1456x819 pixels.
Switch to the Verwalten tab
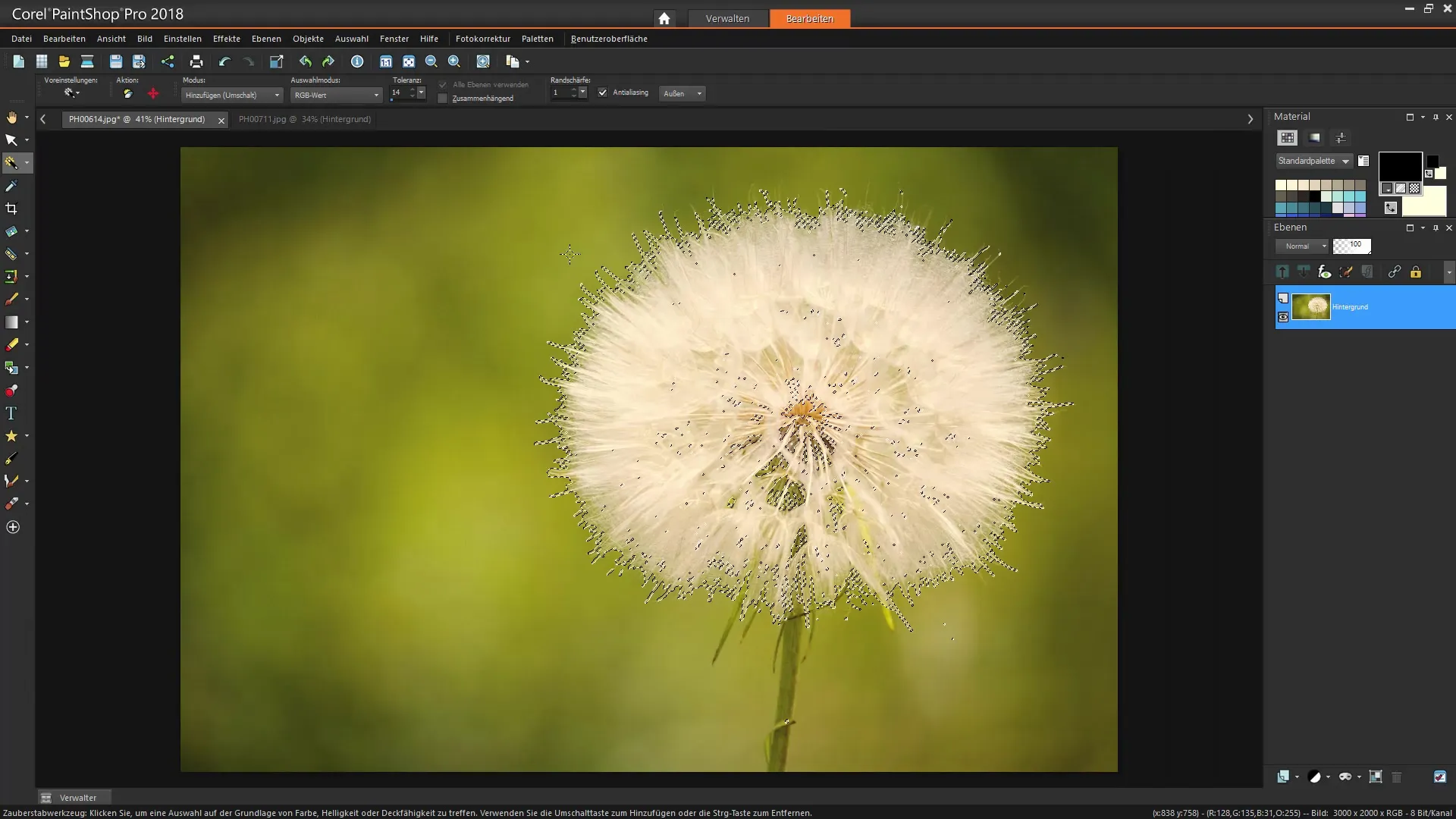coord(727,18)
